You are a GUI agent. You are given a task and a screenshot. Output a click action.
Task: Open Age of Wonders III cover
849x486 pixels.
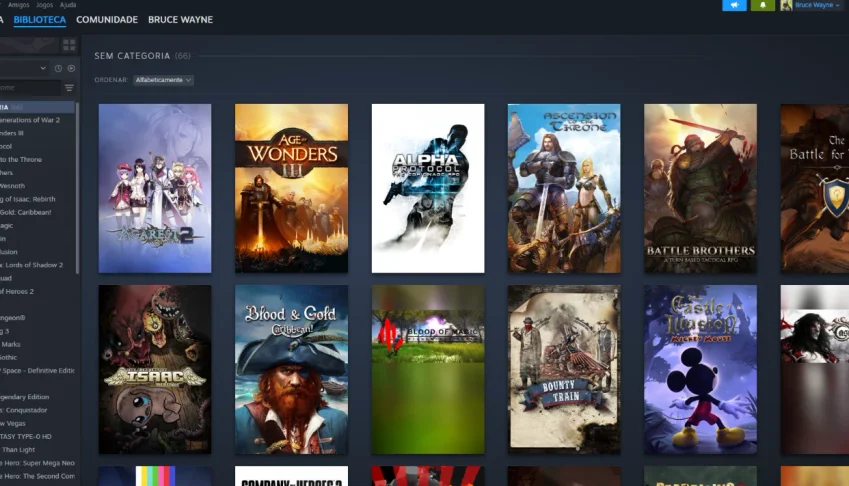291,188
